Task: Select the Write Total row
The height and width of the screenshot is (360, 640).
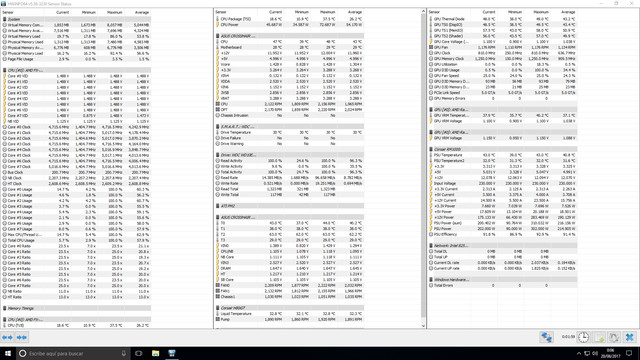Action: click(x=289, y=195)
